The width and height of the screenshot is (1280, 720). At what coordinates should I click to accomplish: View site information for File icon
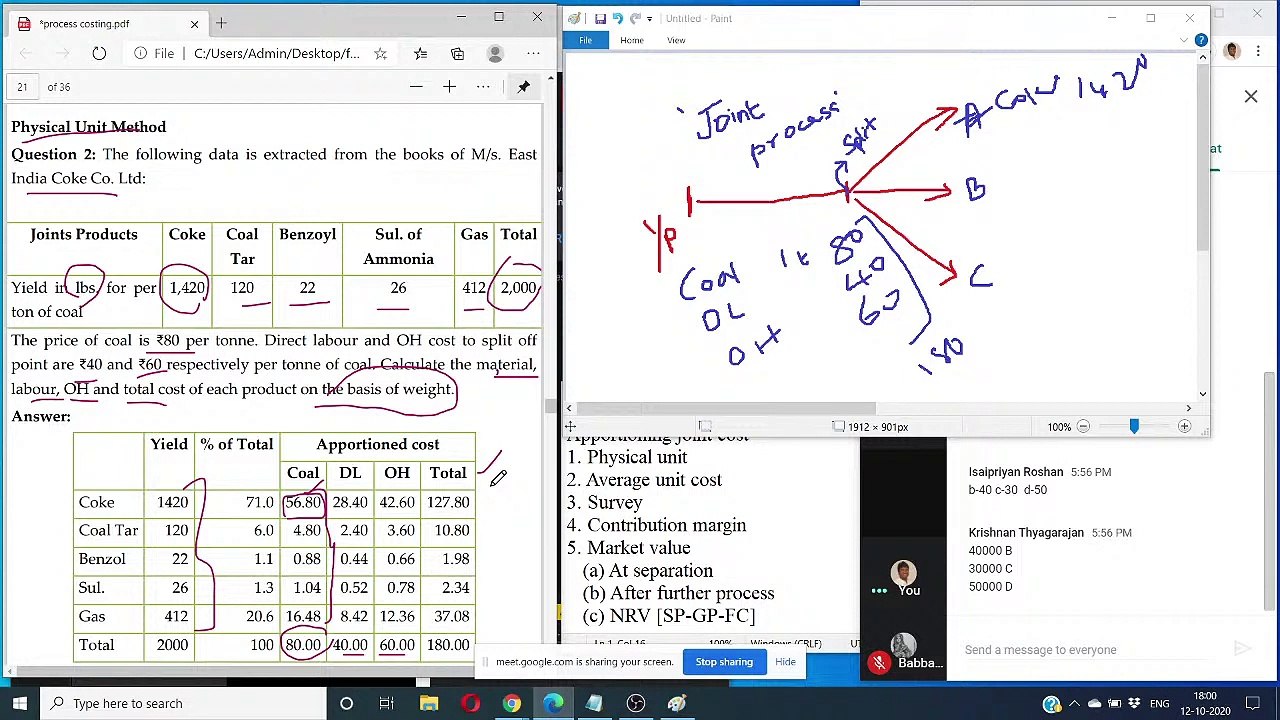(x=154, y=53)
